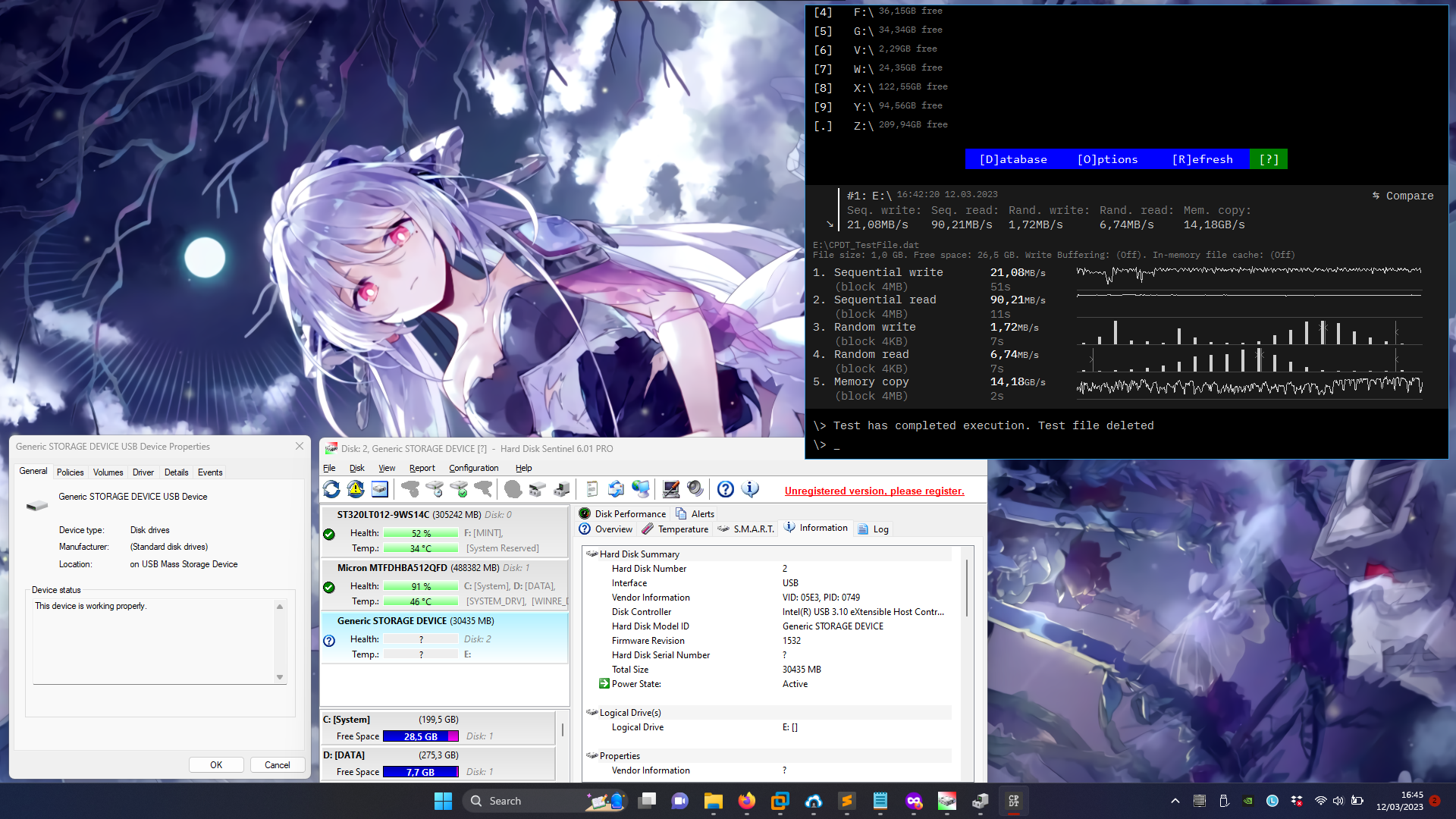Click the notepad report icon in toolbar

click(x=592, y=489)
